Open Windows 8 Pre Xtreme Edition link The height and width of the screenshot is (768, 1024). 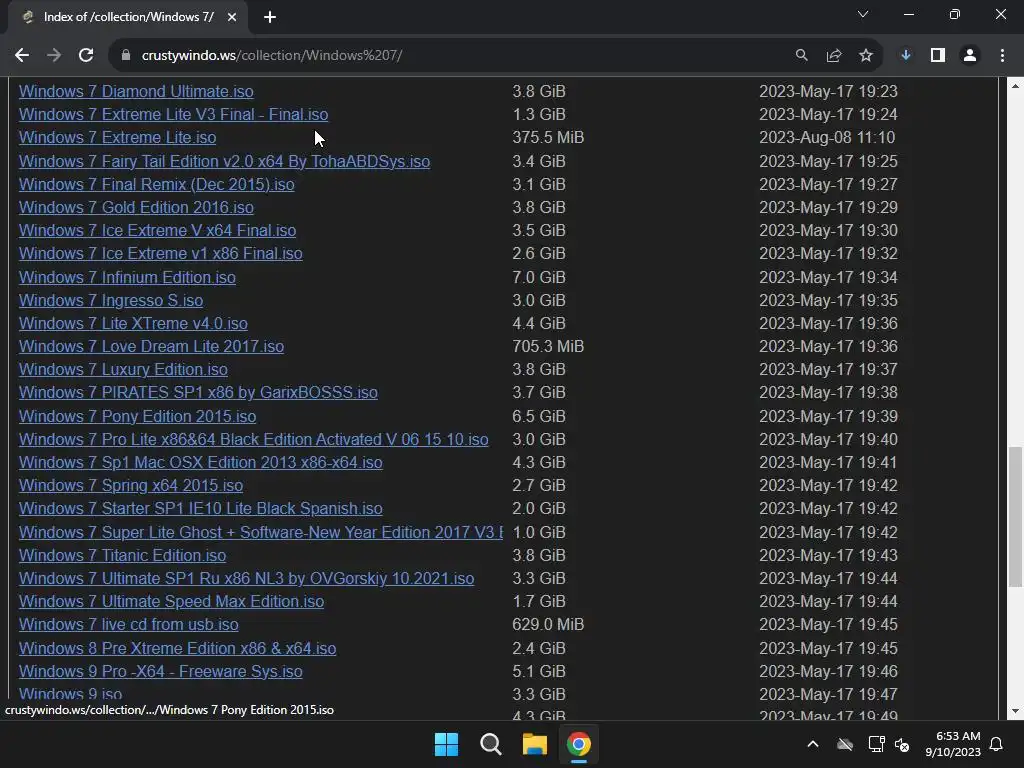(177, 648)
